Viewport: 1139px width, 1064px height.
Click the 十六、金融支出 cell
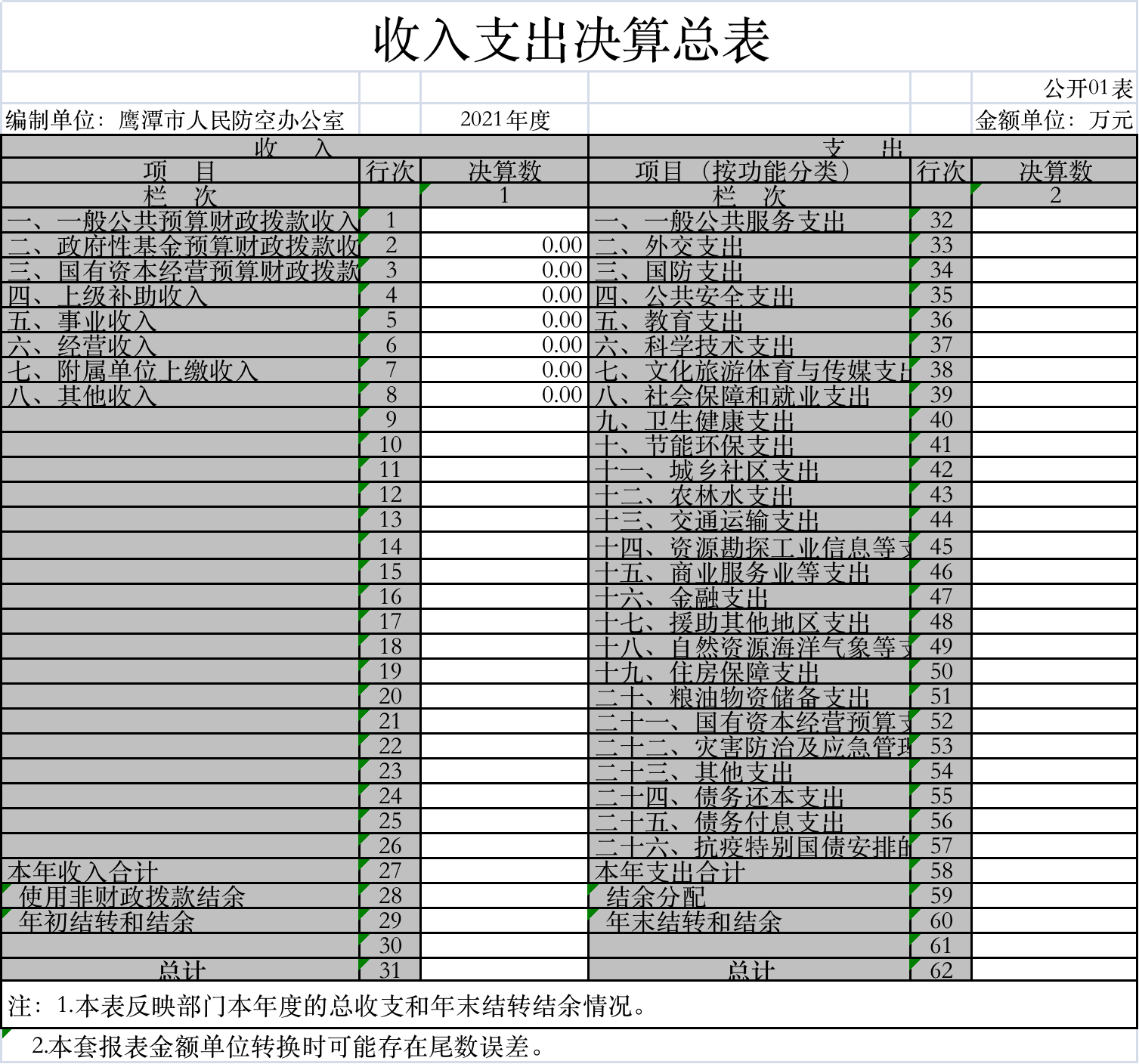click(750, 597)
